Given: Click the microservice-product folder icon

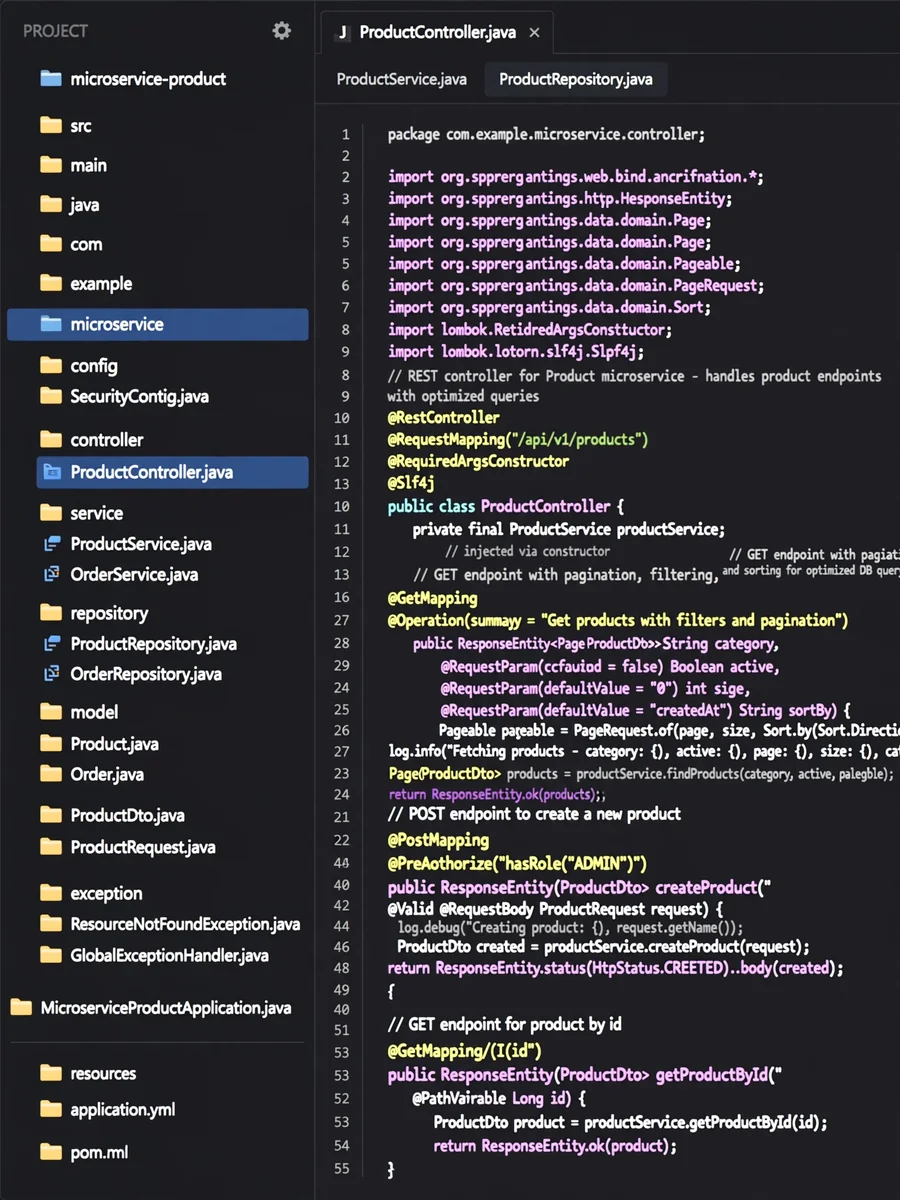Looking at the screenshot, I should click(51, 79).
